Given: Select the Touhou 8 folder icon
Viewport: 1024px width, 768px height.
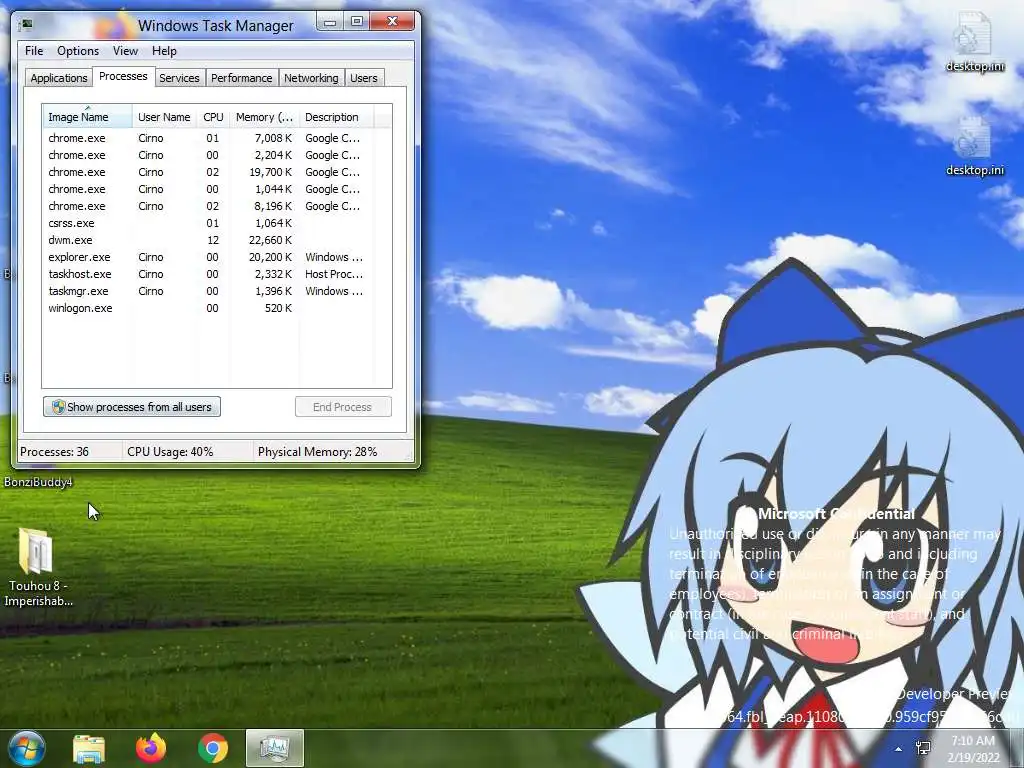Looking at the screenshot, I should pyautogui.click(x=36, y=552).
